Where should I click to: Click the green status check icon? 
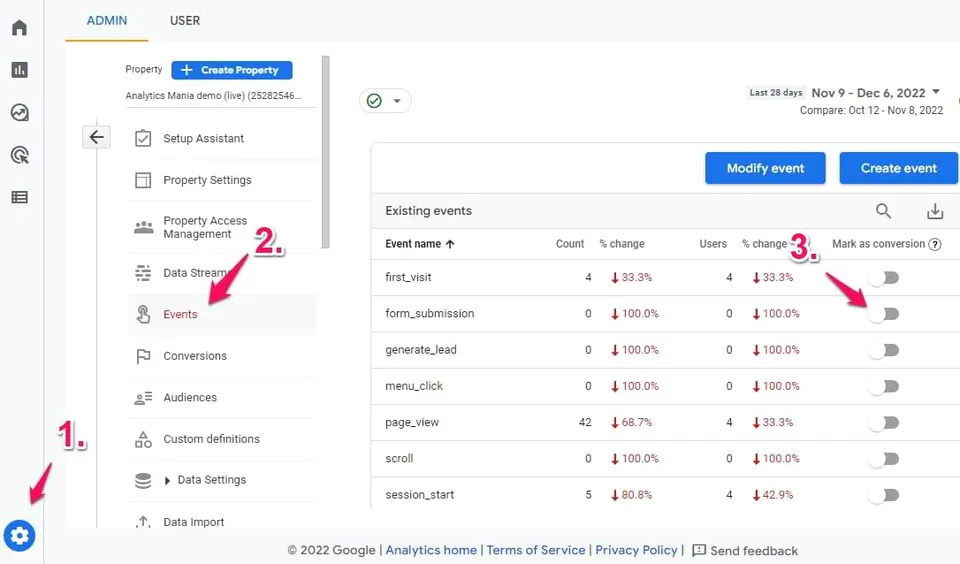click(374, 100)
